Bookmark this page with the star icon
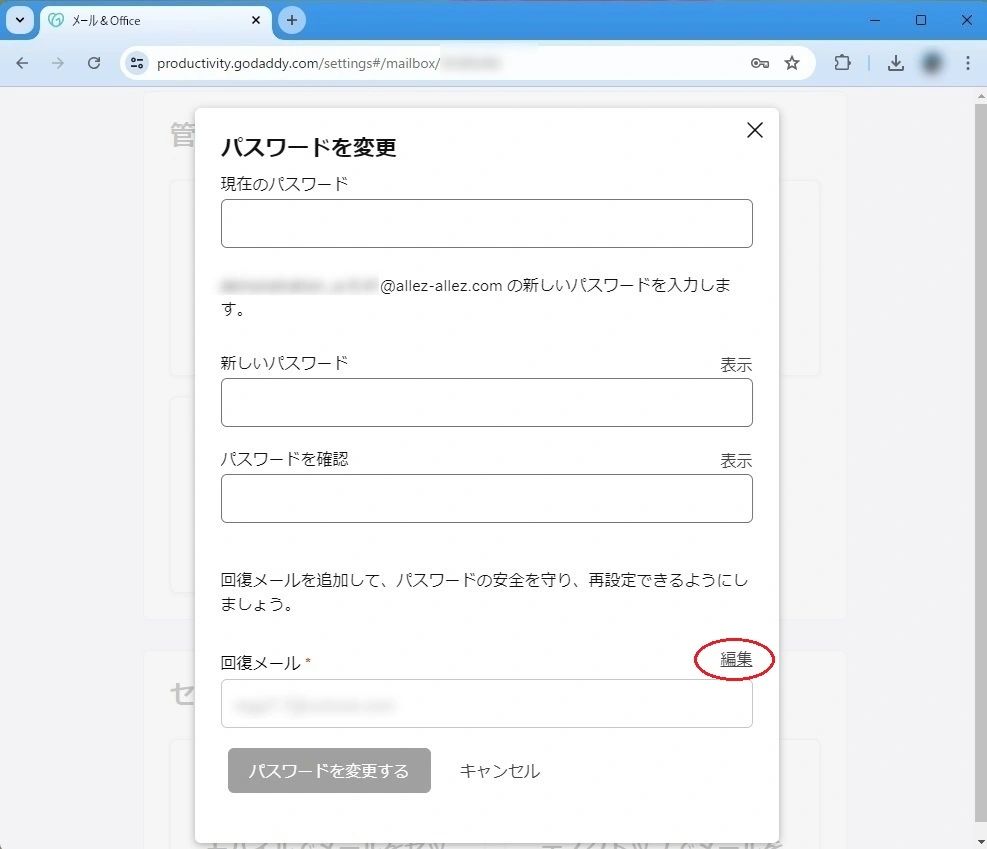The width and height of the screenshot is (987, 849). pos(792,63)
